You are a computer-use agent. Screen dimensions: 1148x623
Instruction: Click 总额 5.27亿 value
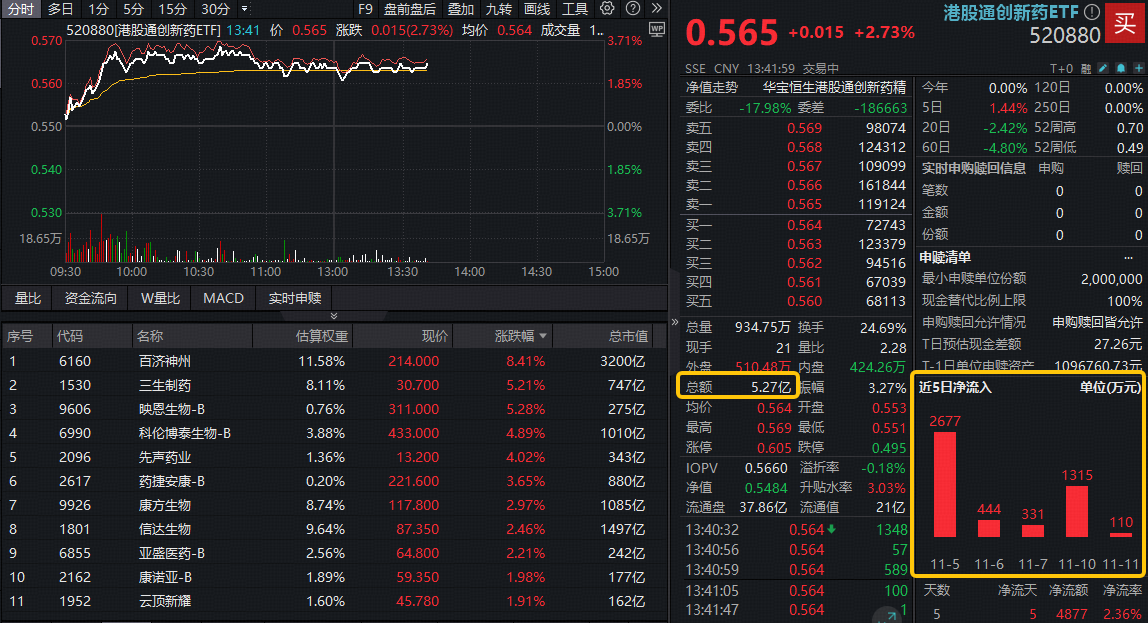pos(771,387)
